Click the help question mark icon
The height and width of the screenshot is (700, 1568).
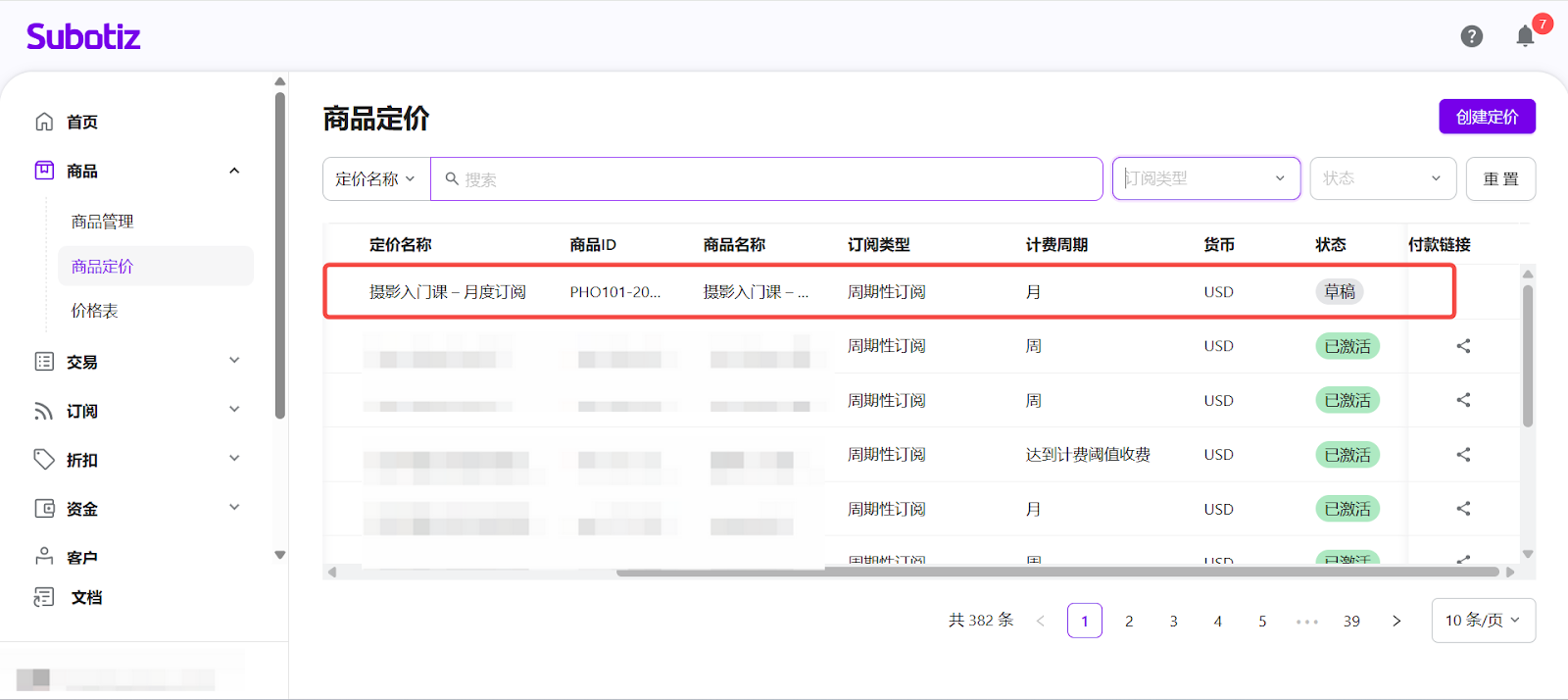click(x=1471, y=36)
